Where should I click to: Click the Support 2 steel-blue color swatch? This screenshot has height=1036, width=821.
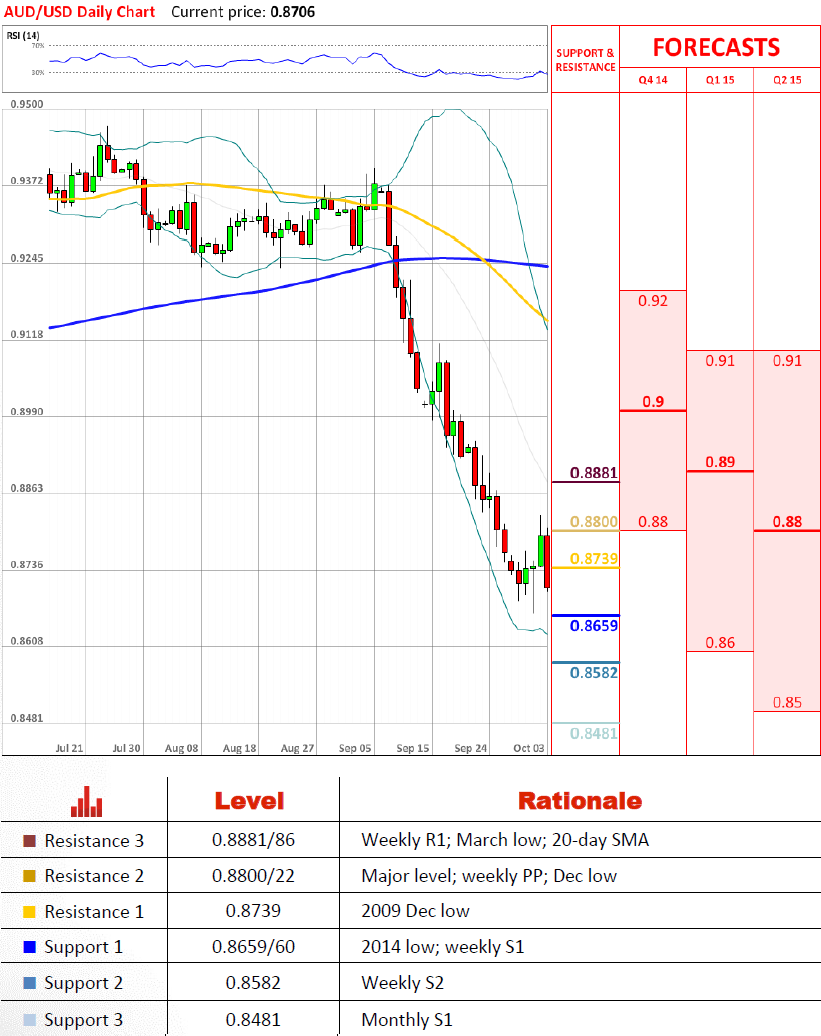(29, 982)
